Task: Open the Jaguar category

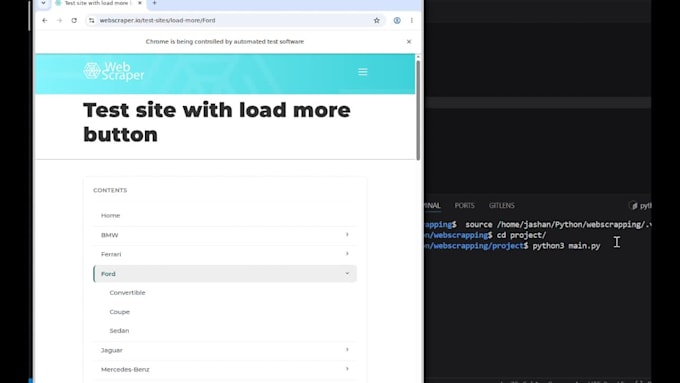Action: [112, 350]
